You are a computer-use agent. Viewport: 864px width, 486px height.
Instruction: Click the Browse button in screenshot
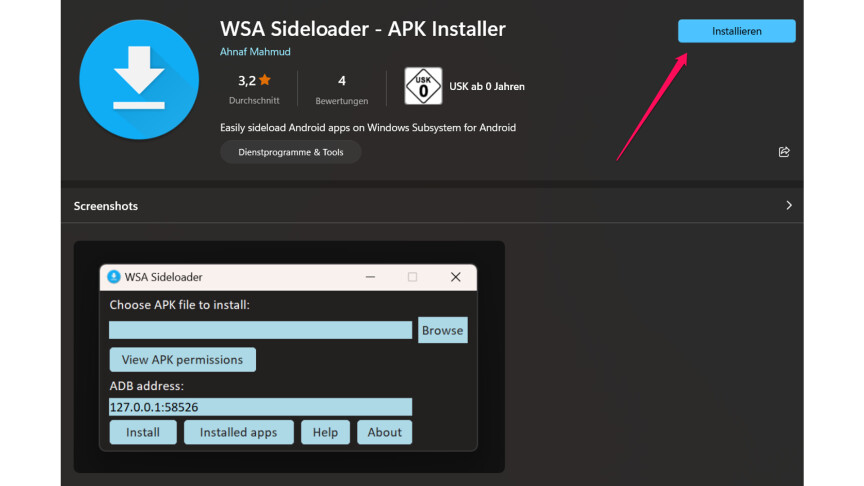[442, 330]
